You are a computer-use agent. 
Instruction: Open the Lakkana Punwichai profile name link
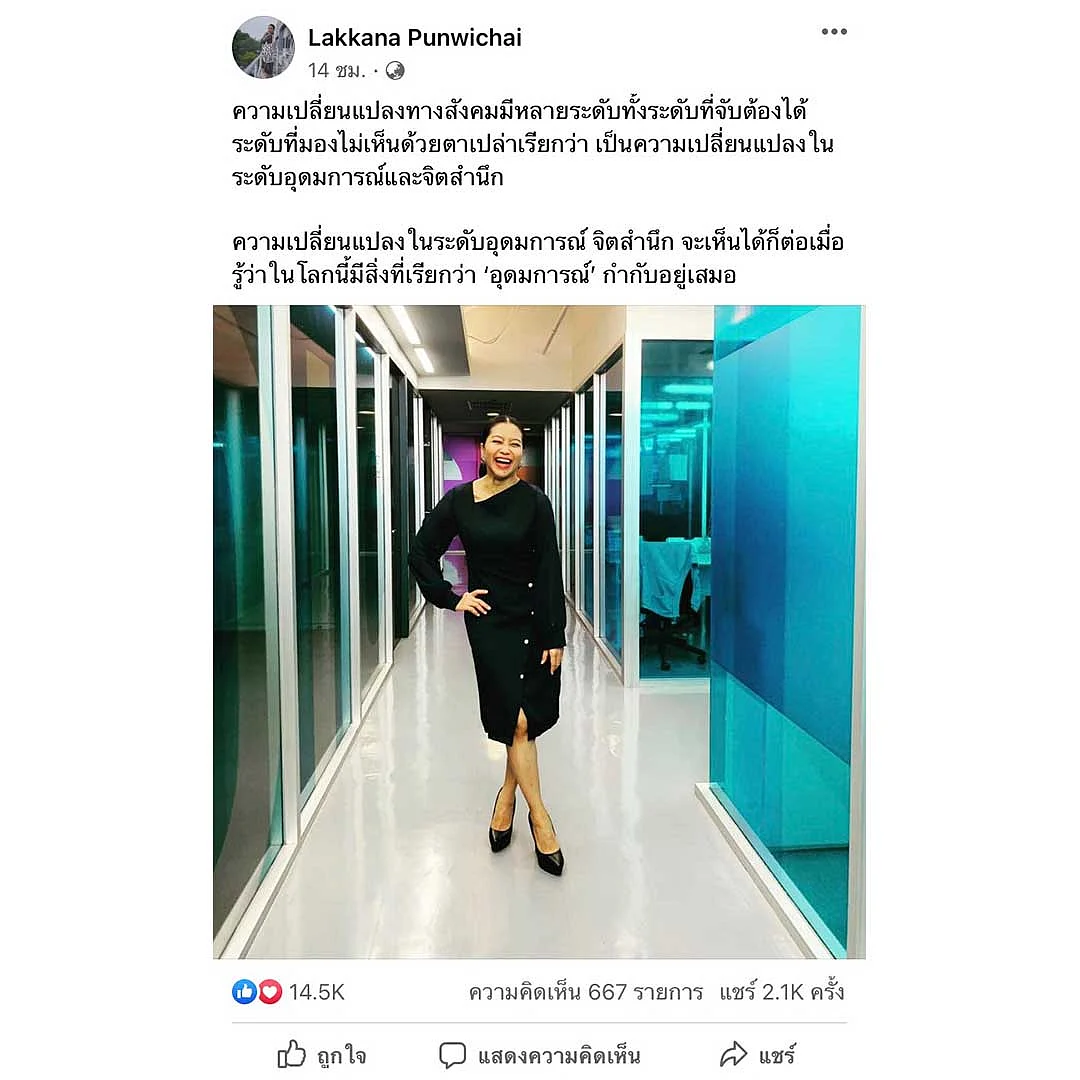(415, 38)
